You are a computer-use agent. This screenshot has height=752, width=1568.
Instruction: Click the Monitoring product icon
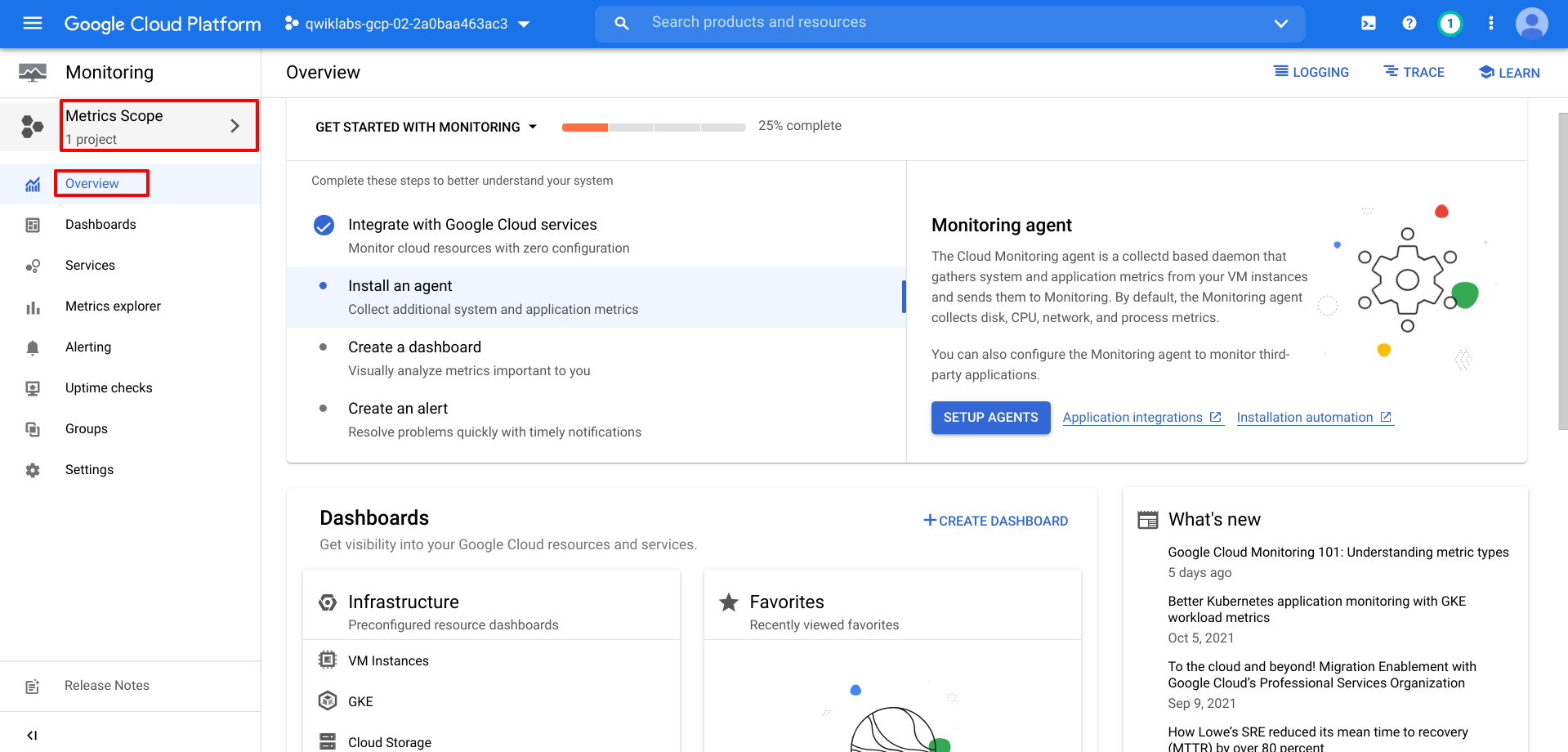[33, 73]
